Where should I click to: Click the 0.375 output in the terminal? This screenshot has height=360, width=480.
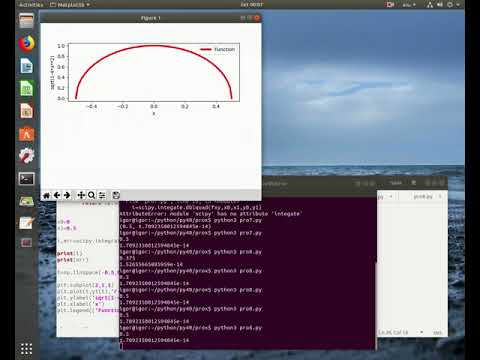pos(127,258)
